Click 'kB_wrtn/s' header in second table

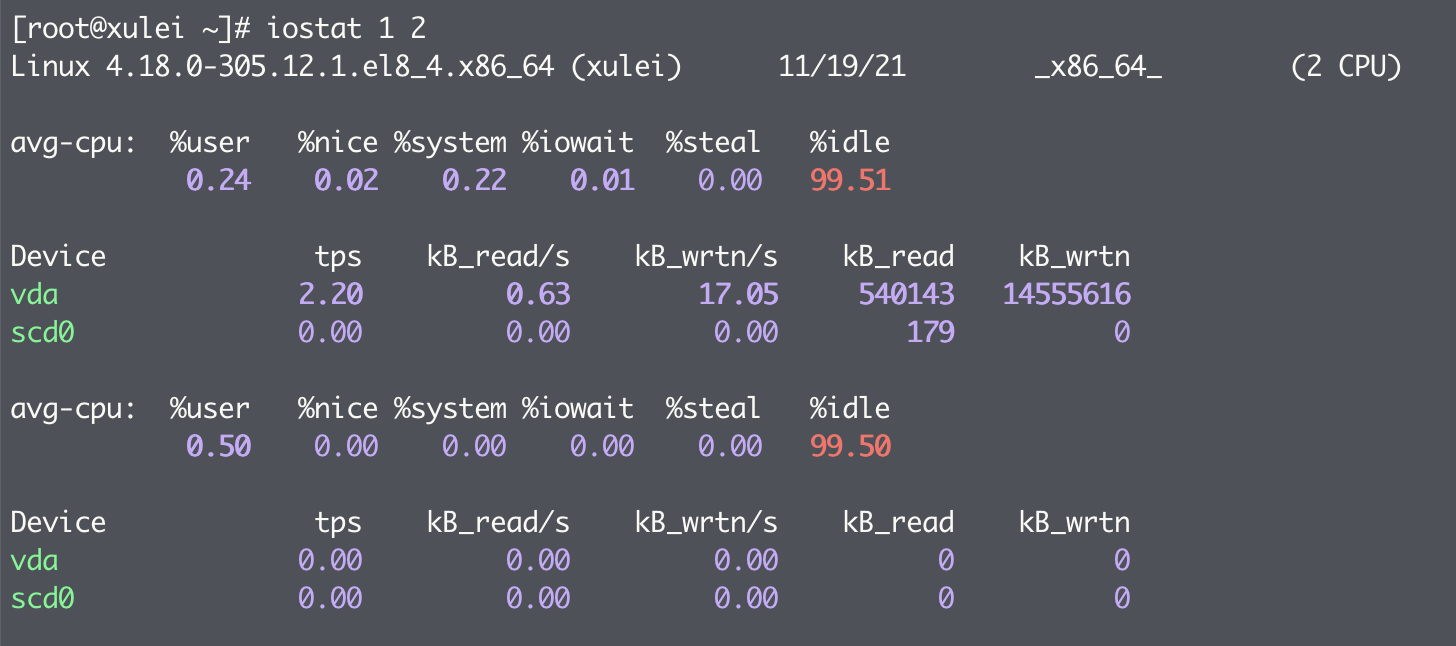click(706, 524)
